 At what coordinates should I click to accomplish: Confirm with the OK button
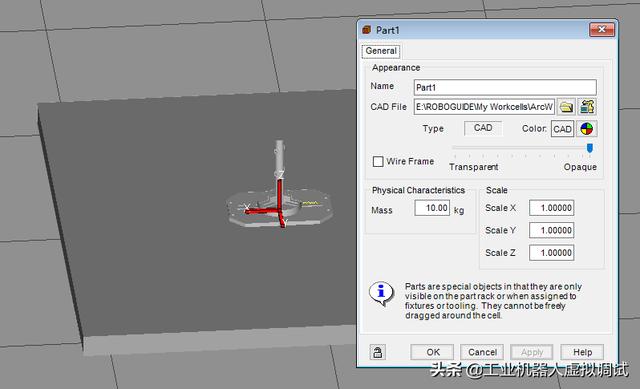(433, 352)
